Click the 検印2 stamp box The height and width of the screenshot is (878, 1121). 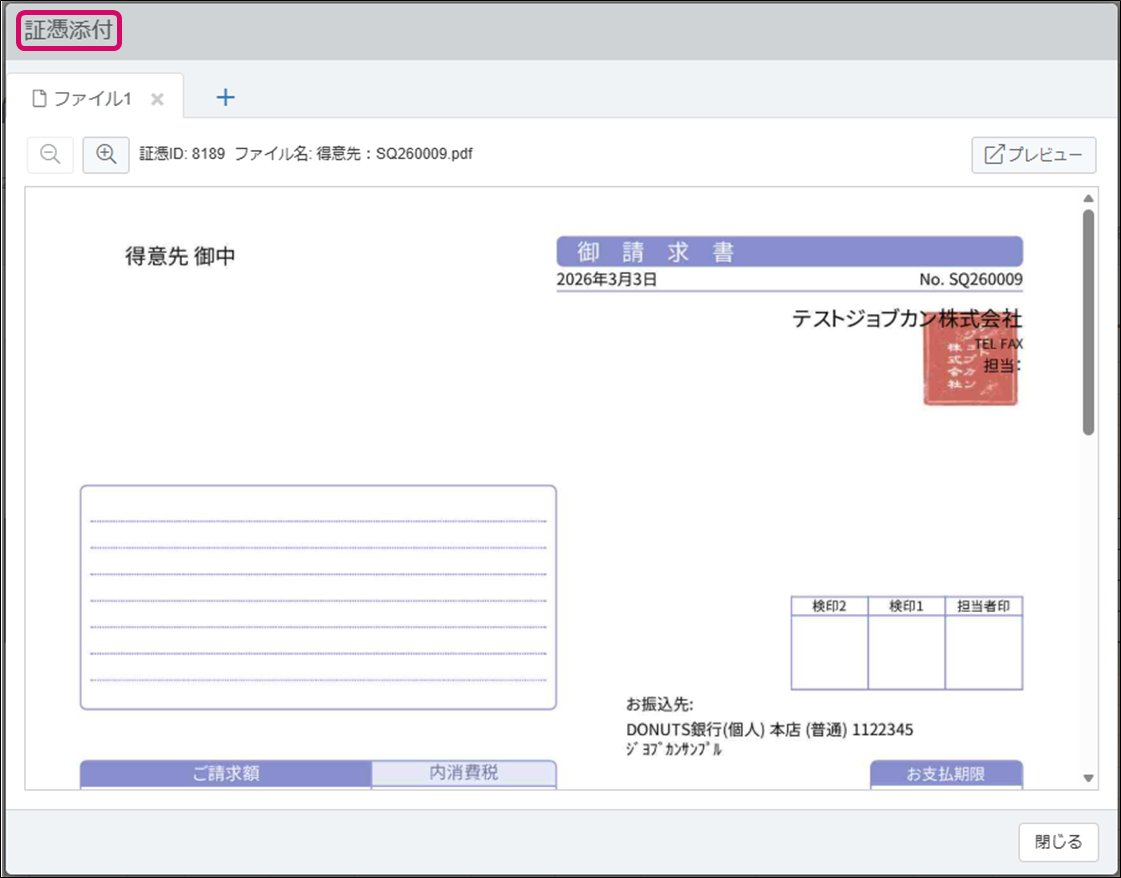[x=829, y=651]
